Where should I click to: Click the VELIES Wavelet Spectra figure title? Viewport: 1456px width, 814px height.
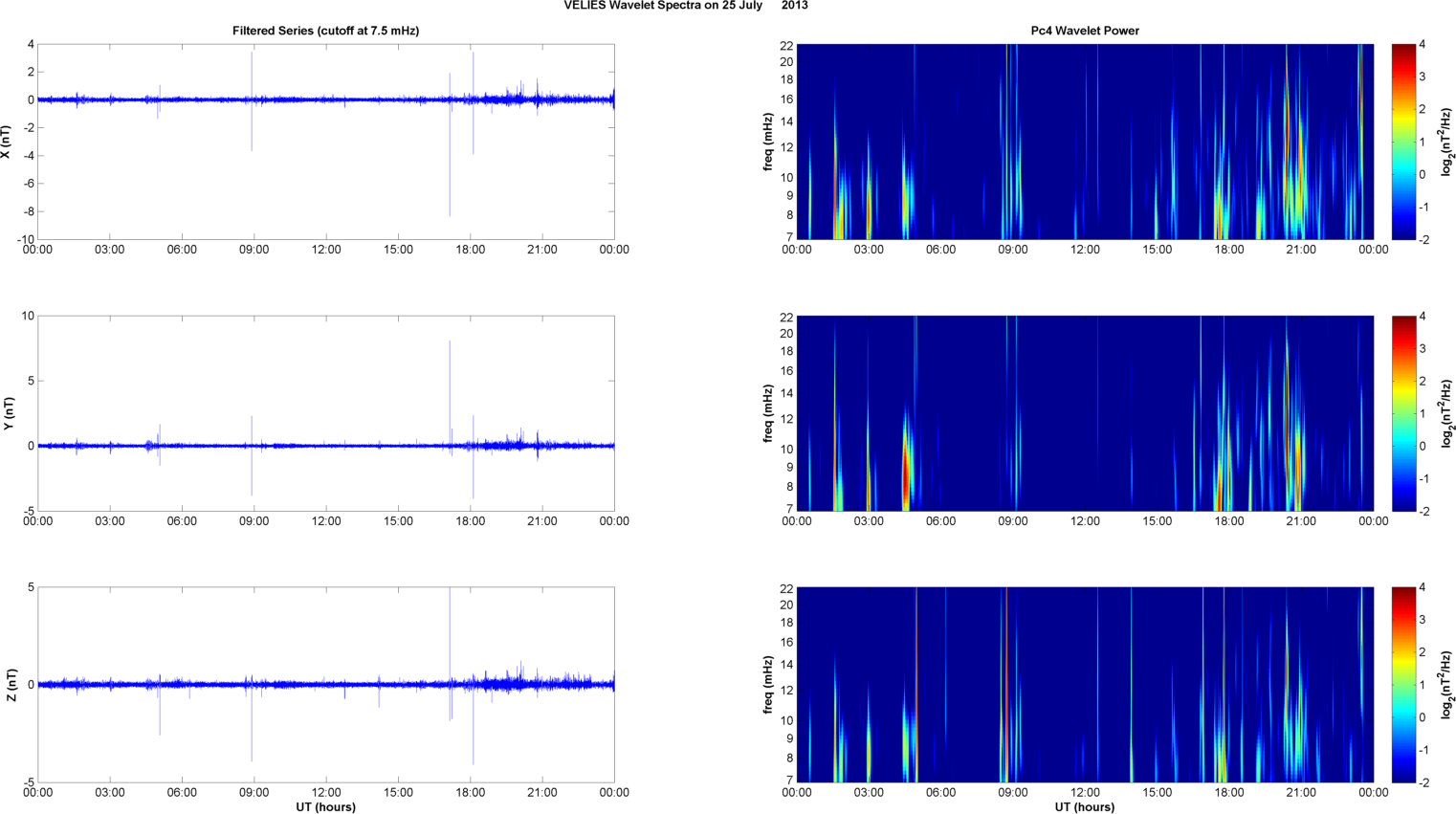(x=685, y=6)
